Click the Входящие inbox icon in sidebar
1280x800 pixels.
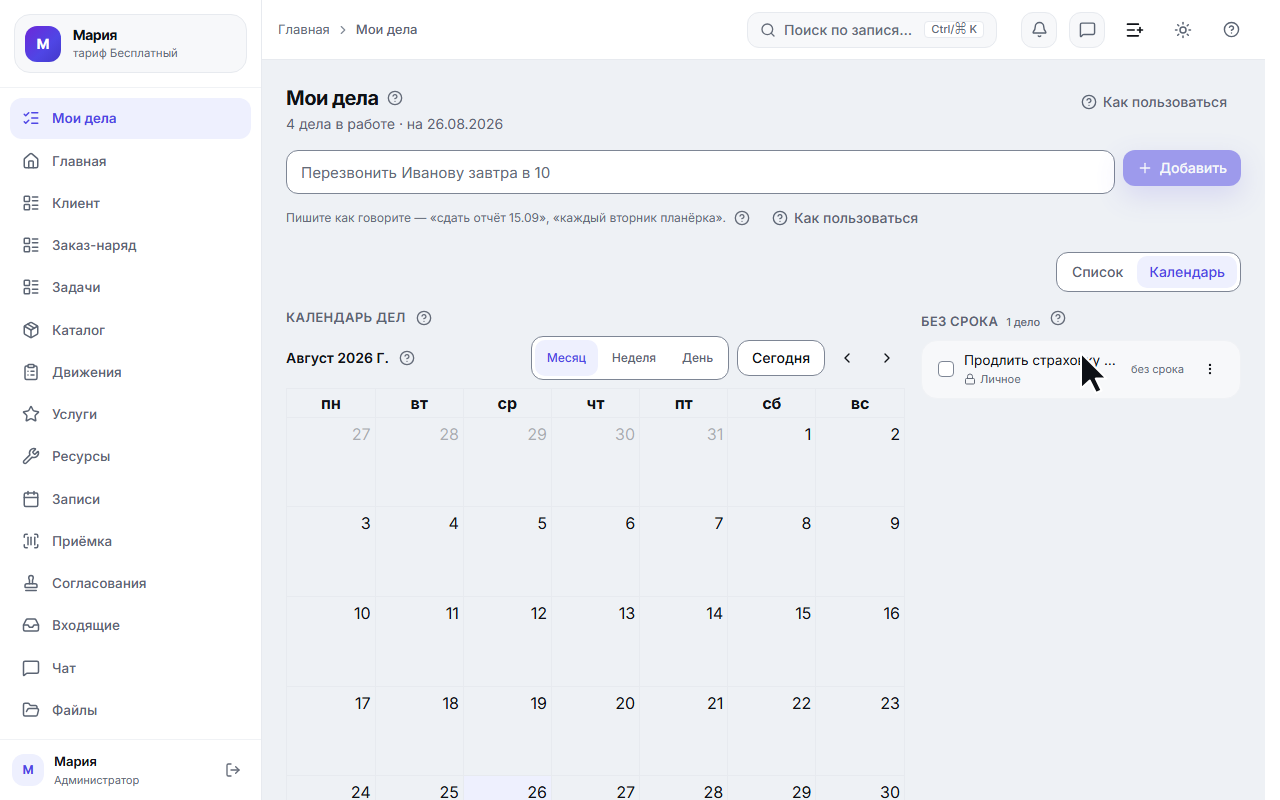point(31,625)
